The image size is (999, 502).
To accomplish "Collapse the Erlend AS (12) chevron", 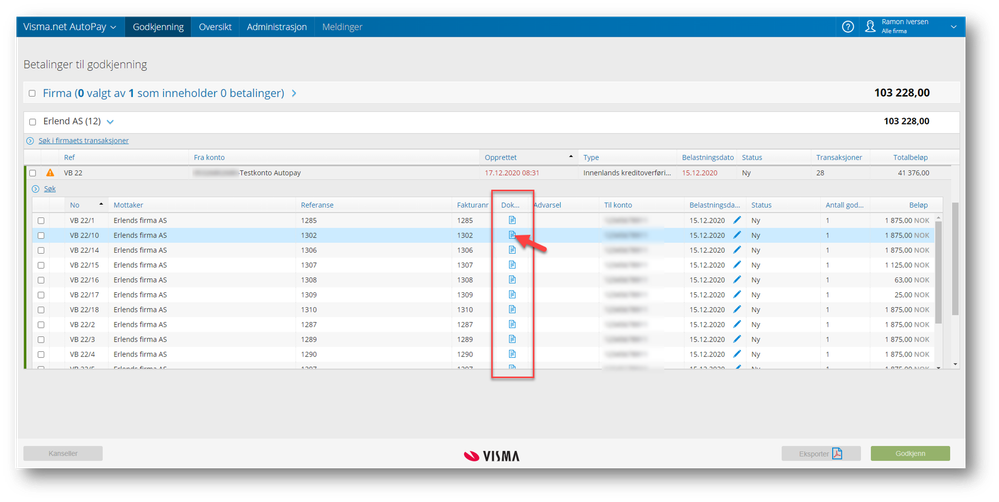I will 110,122.
